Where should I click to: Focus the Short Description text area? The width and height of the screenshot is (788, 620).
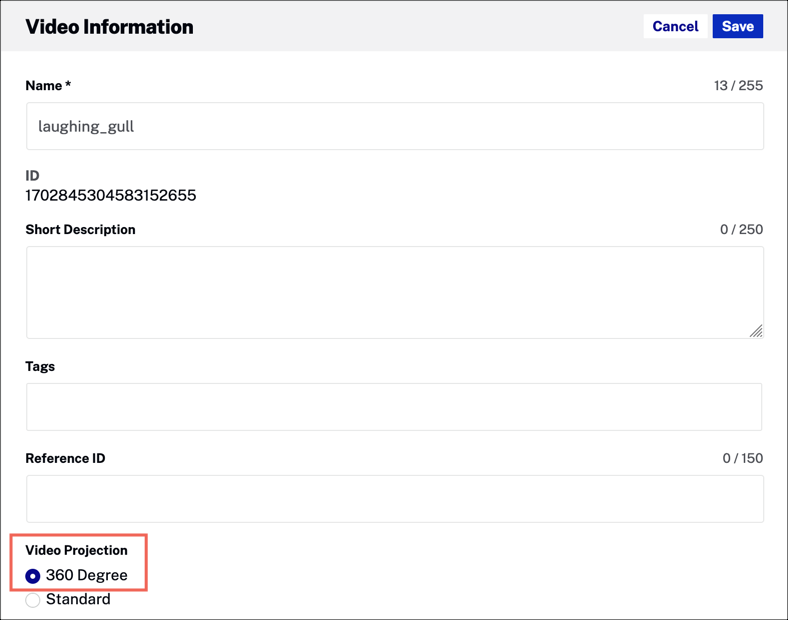pyautogui.click(x=394, y=292)
